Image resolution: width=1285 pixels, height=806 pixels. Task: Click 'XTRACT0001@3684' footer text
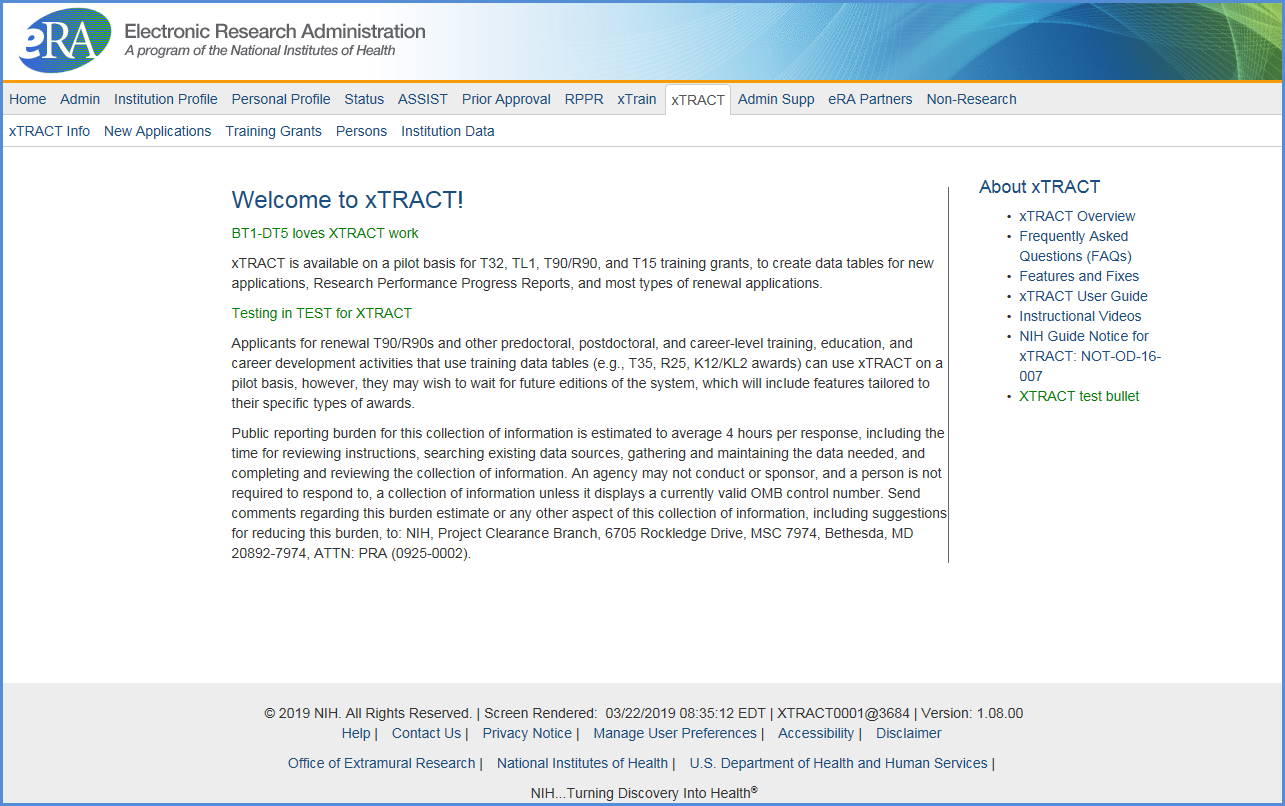click(x=844, y=713)
